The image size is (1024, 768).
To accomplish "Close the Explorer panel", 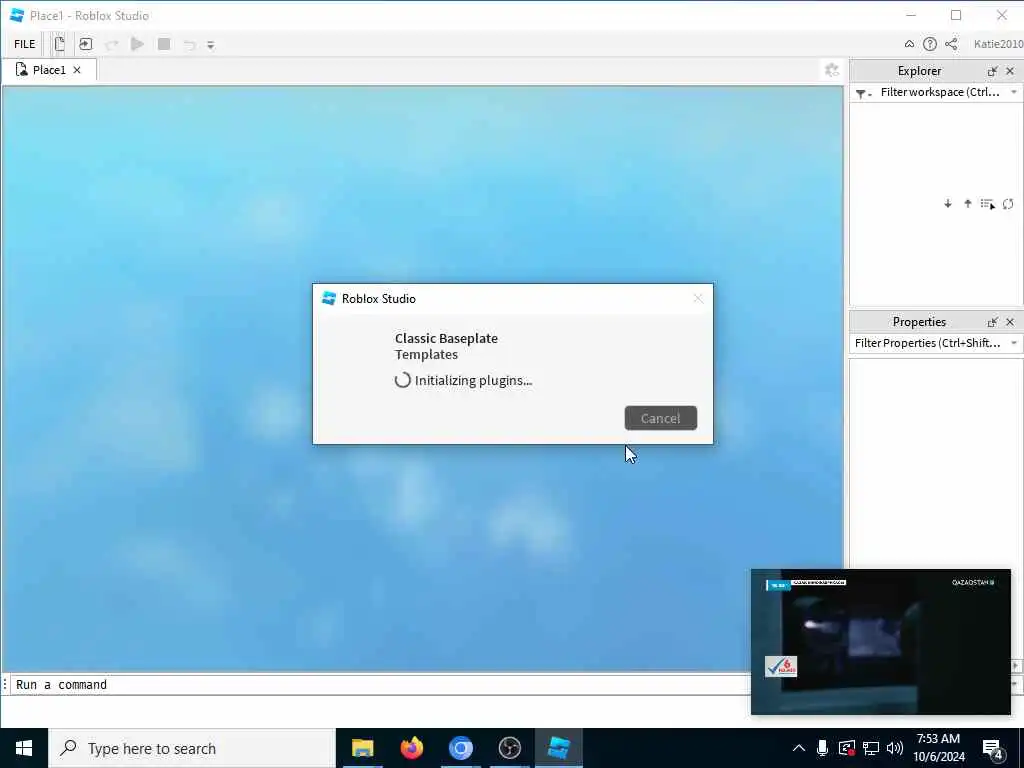I will (1010, 71).
